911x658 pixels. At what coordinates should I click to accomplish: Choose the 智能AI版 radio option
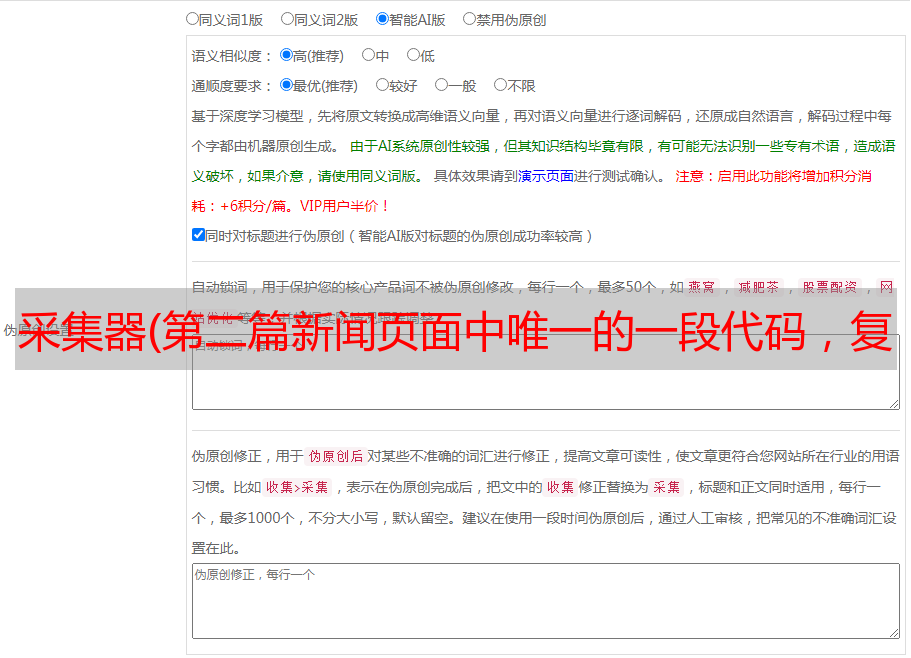(382, 19)
